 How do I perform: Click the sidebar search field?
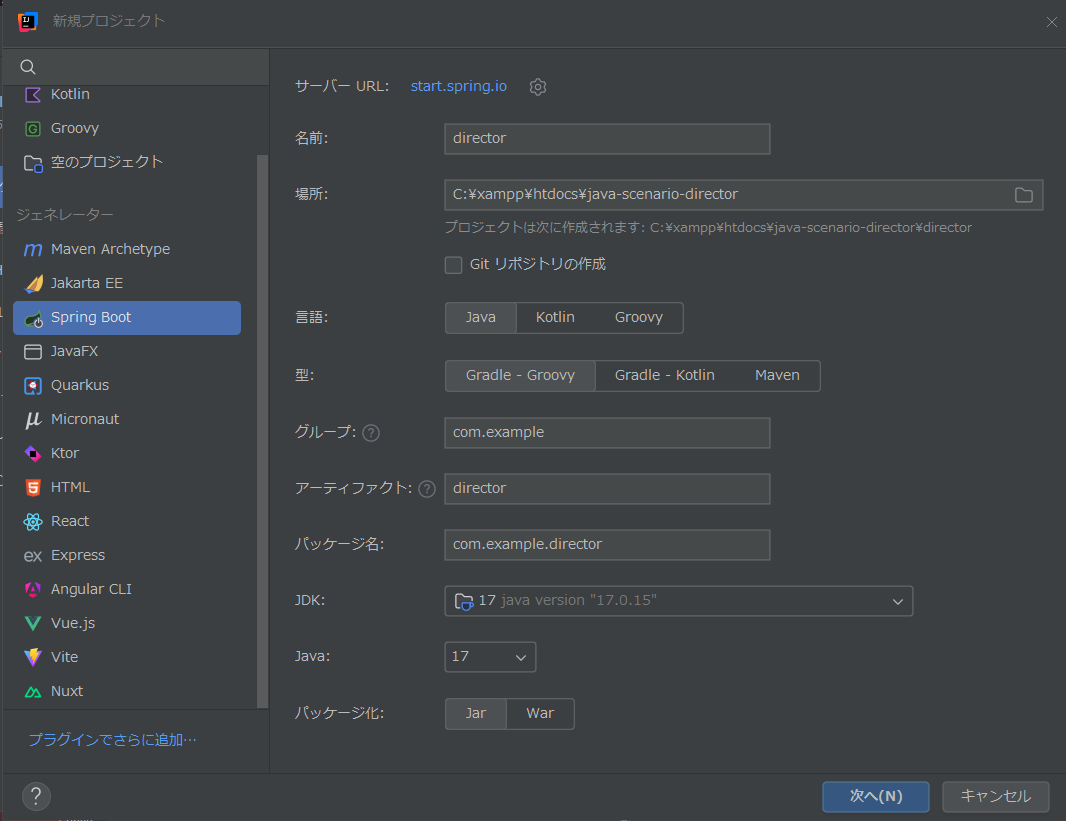pyautogui.click(x=136, y=67)
